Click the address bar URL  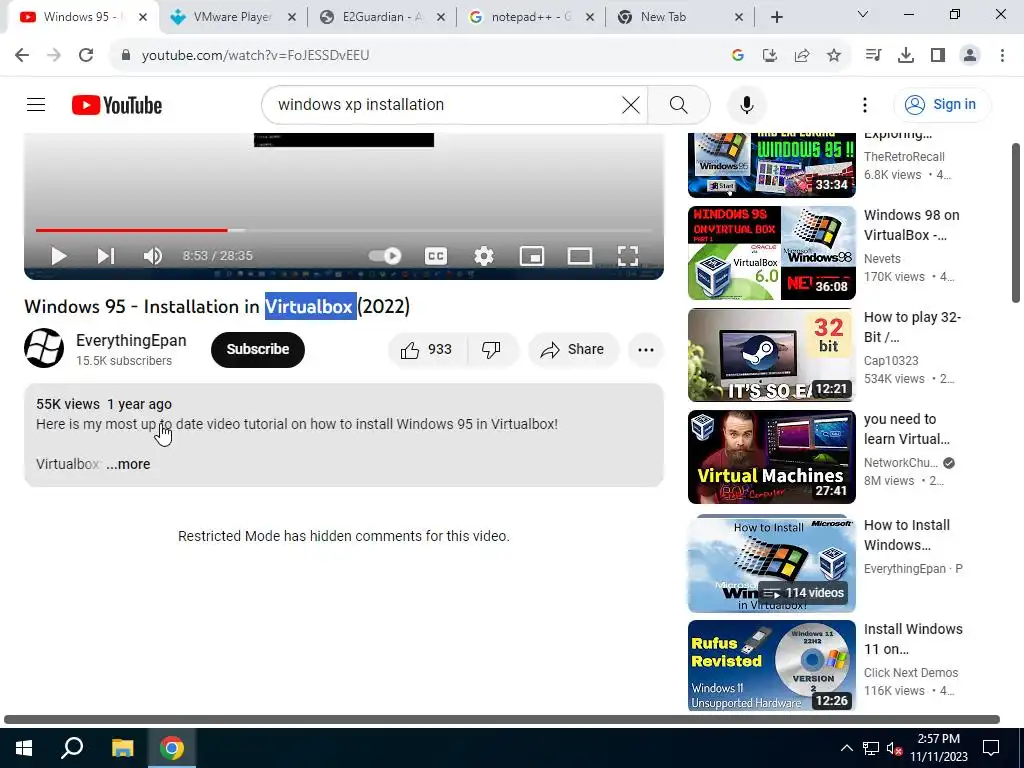coord(255,56)
